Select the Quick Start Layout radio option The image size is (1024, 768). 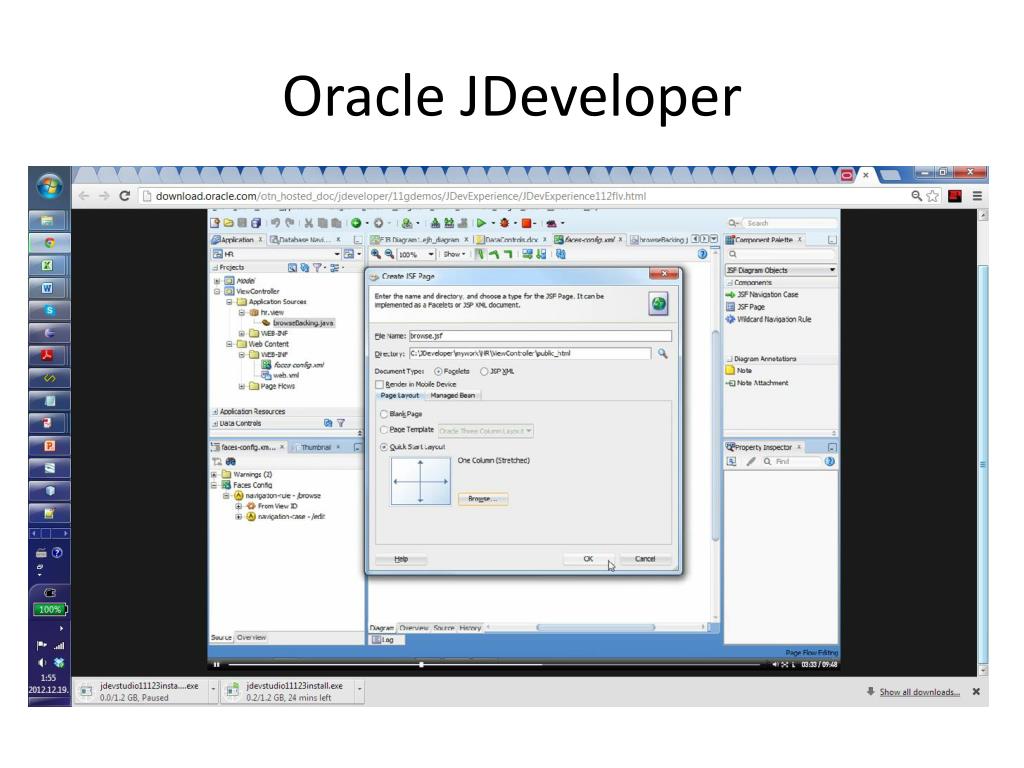coord(384,447)
